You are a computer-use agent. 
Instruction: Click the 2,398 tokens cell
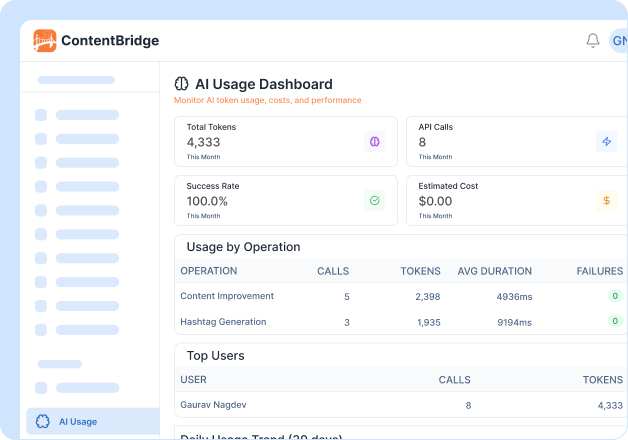428,297
